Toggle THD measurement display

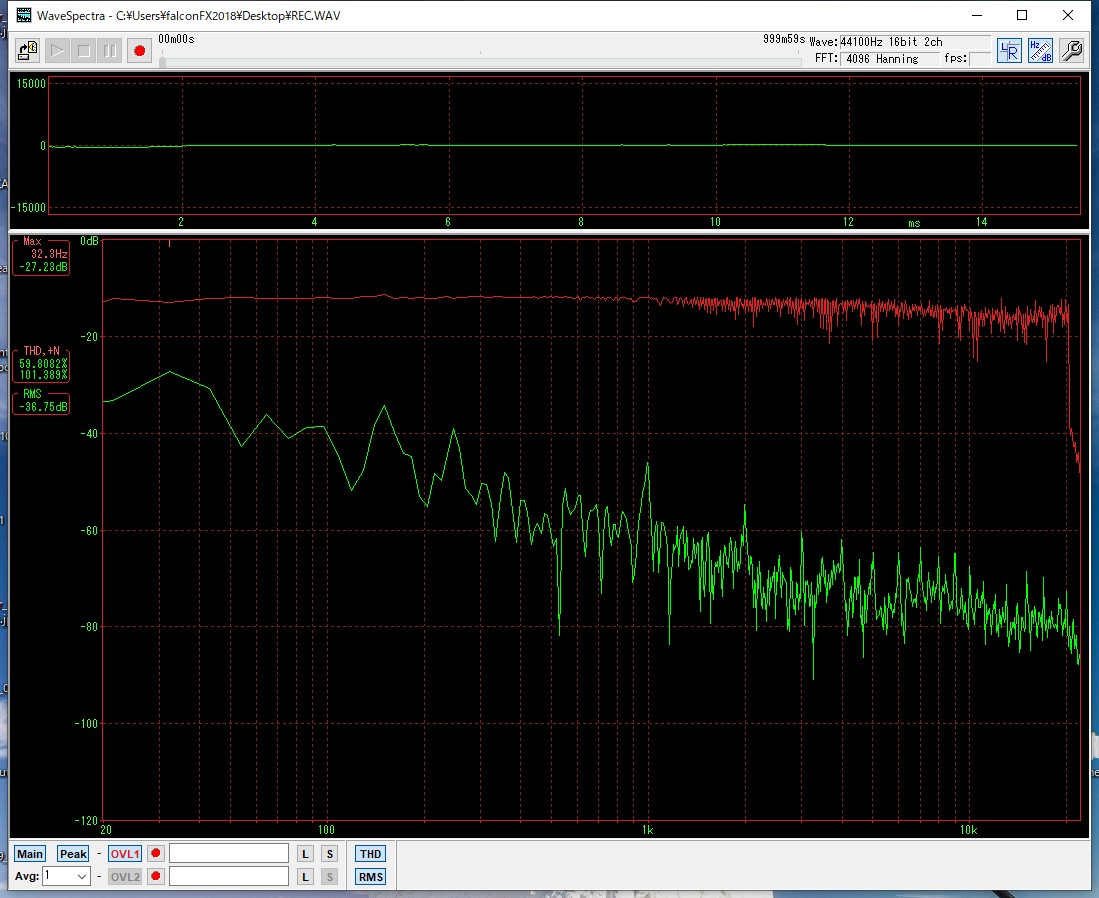click(x=370, y=854)
